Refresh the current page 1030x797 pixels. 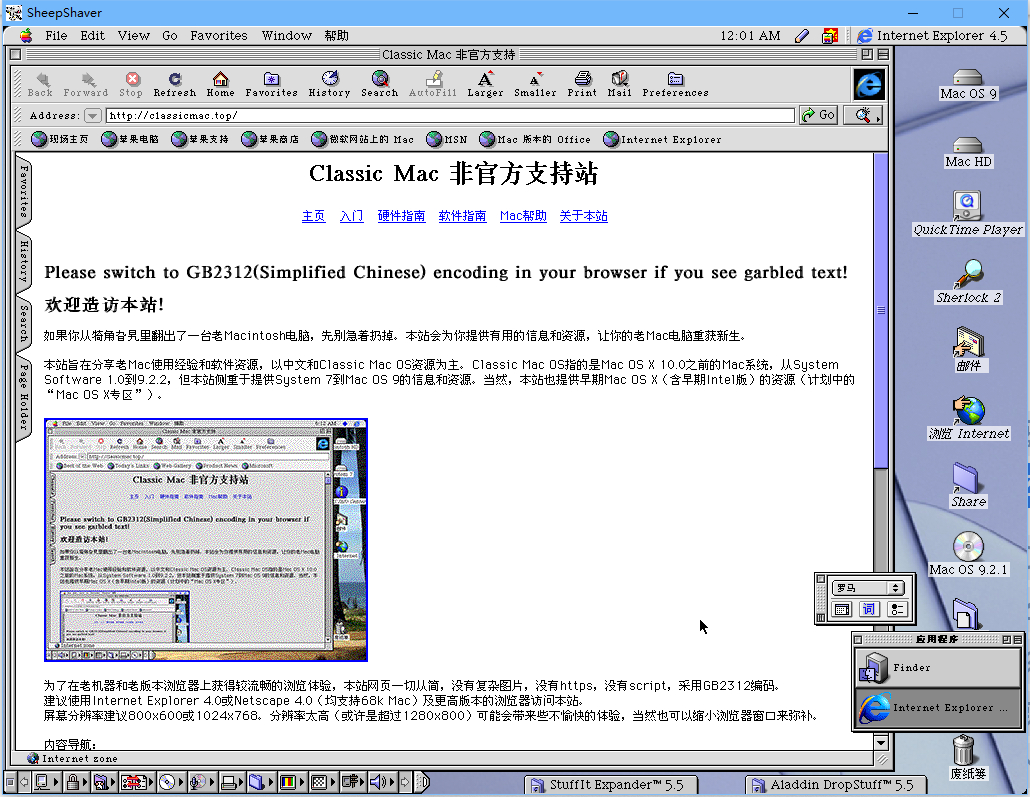pyautogui.click(x=175, y=84)
